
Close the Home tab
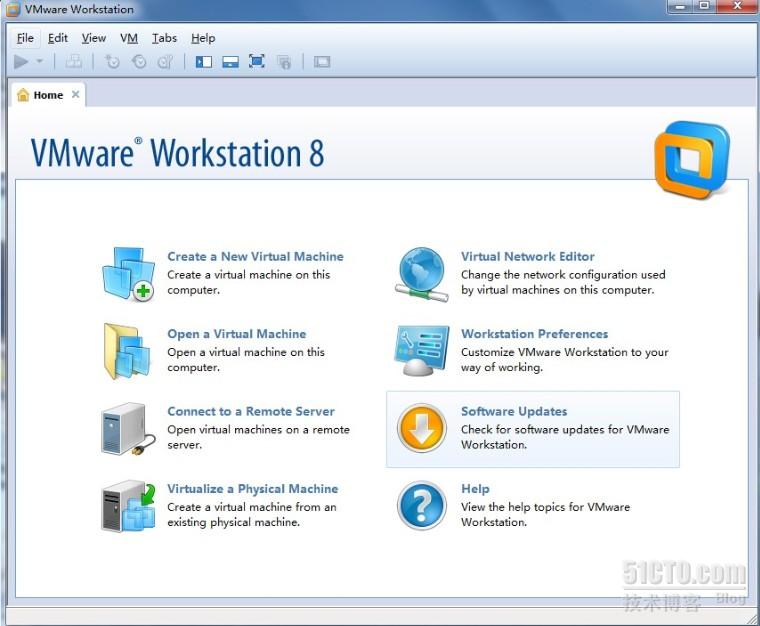coord(75,95)
